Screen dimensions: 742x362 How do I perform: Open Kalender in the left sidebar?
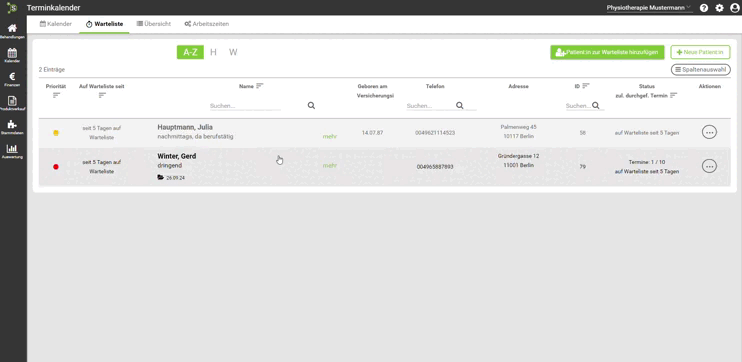pyautogui.click(x=12, y=55)
